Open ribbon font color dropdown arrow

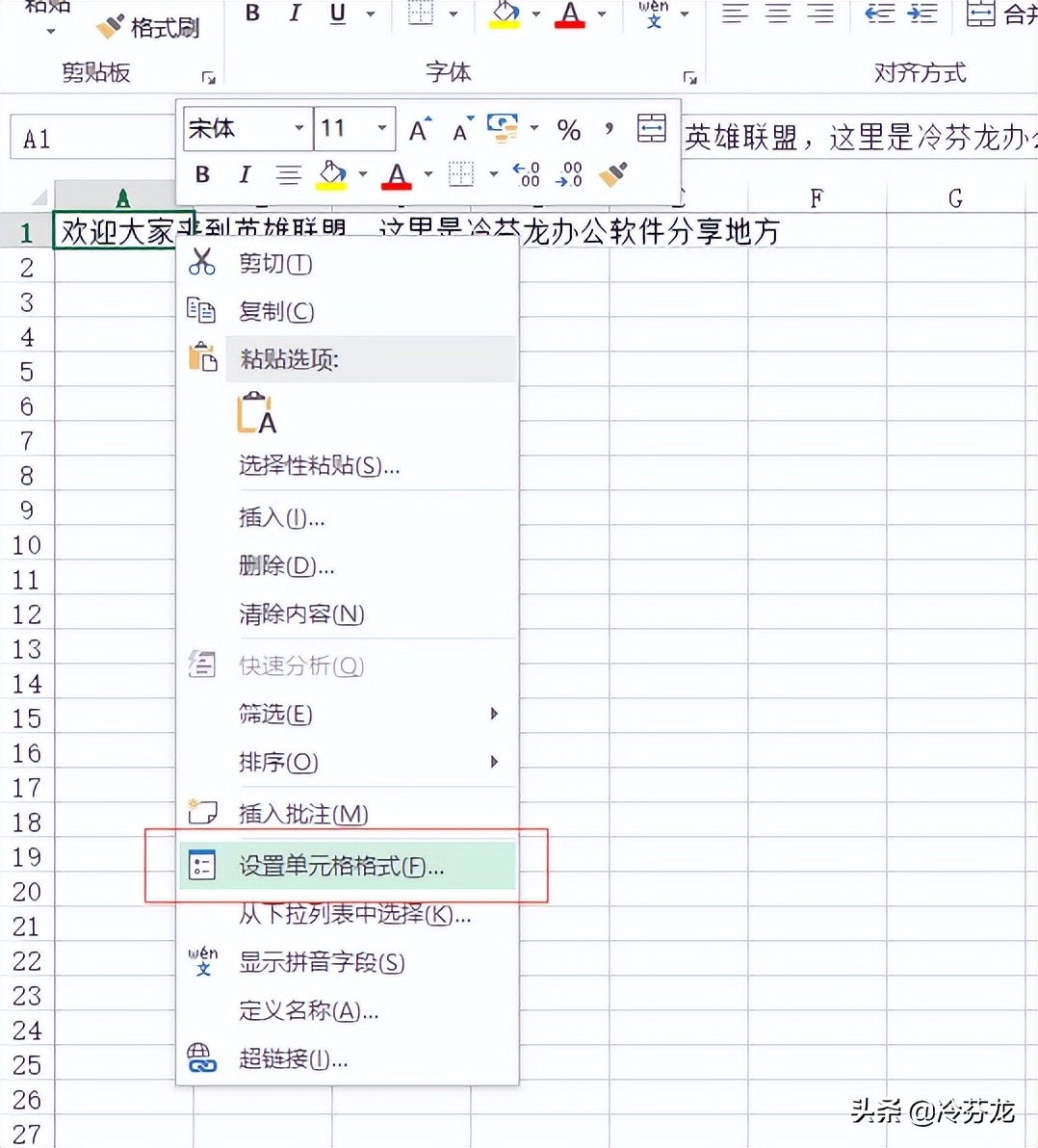point(602,13)
